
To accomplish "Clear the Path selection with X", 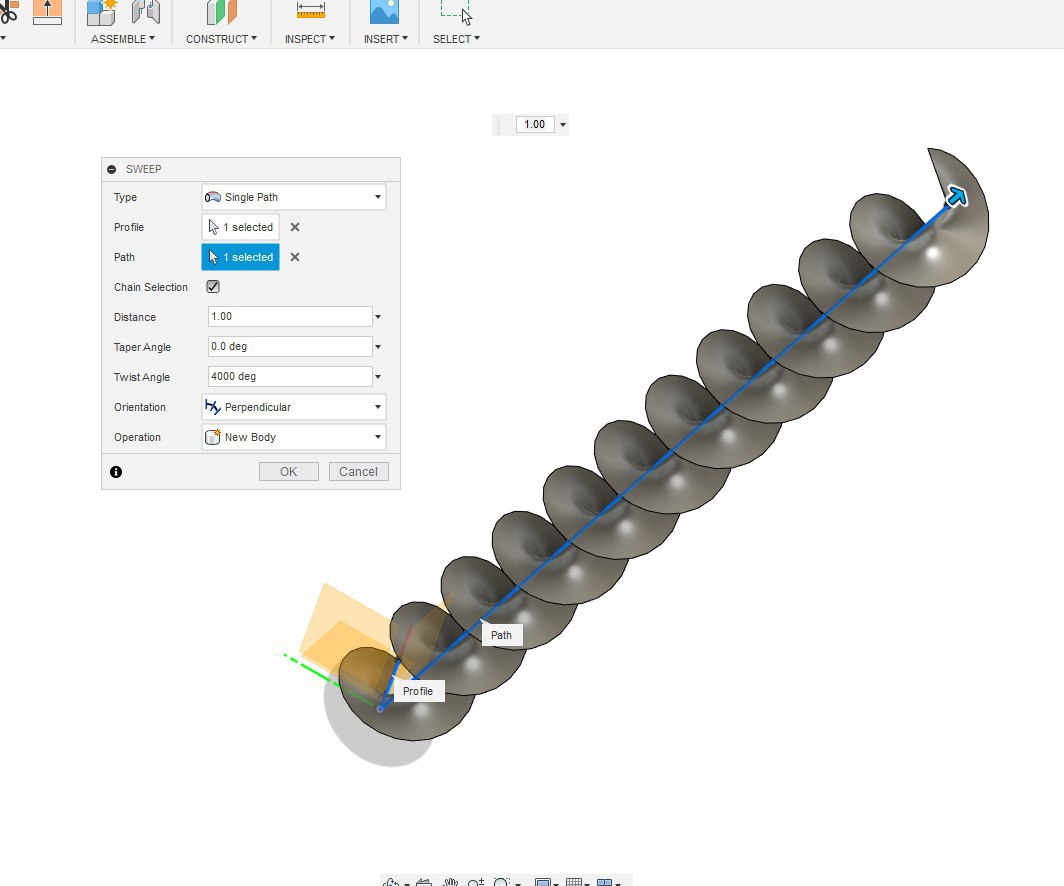I will click(294, 257).
